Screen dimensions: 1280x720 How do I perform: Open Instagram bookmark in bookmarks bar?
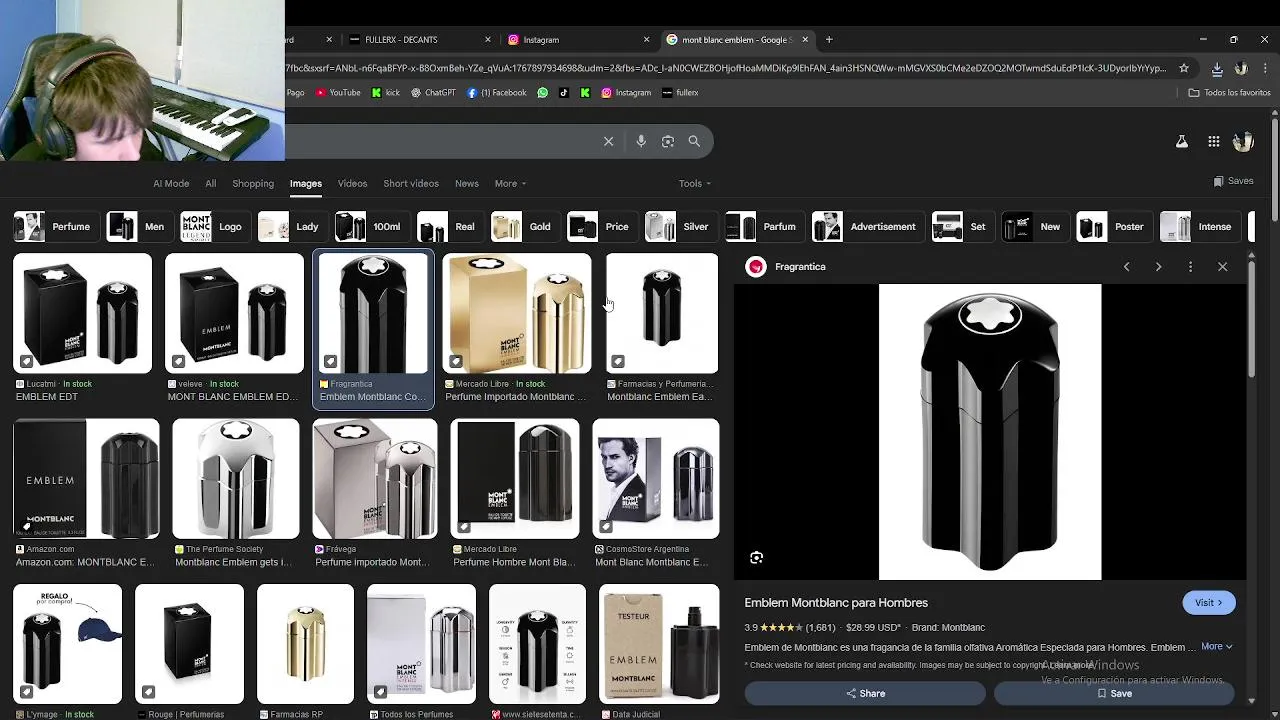626,92
